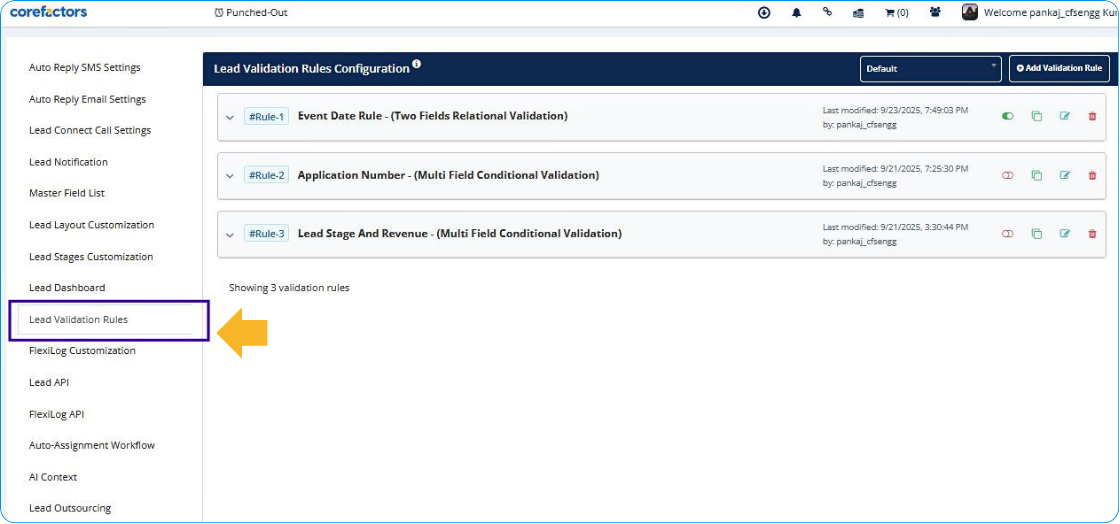Viewport: 1120px width, 524px height.
Task: Click the info icon beside Lead Validation Rules Configuration
Action: [x=416, y=65]
